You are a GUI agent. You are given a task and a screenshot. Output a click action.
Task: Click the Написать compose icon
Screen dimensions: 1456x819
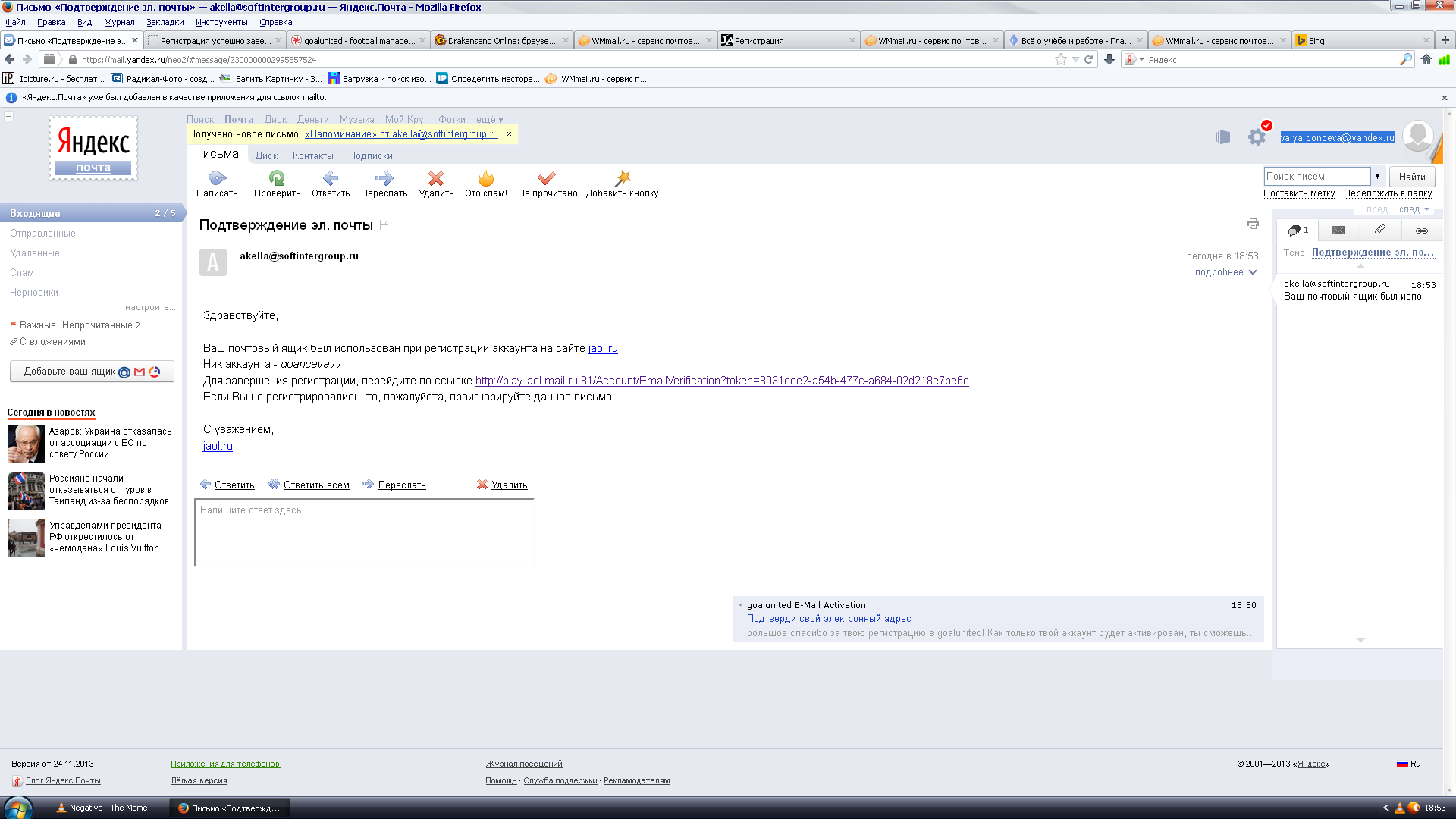pos(217,179)
